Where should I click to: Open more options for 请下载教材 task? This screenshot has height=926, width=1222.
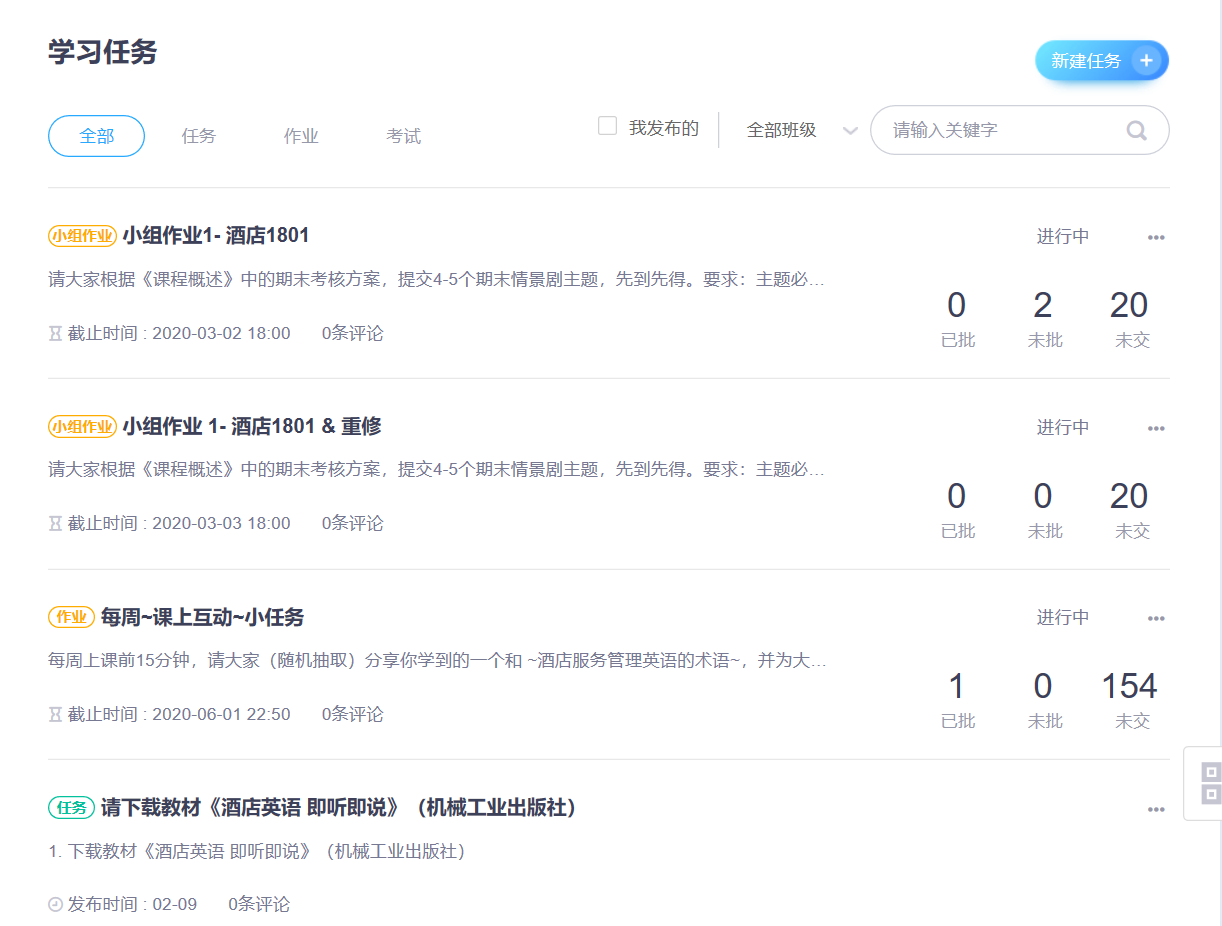[x=1156, y=809]
